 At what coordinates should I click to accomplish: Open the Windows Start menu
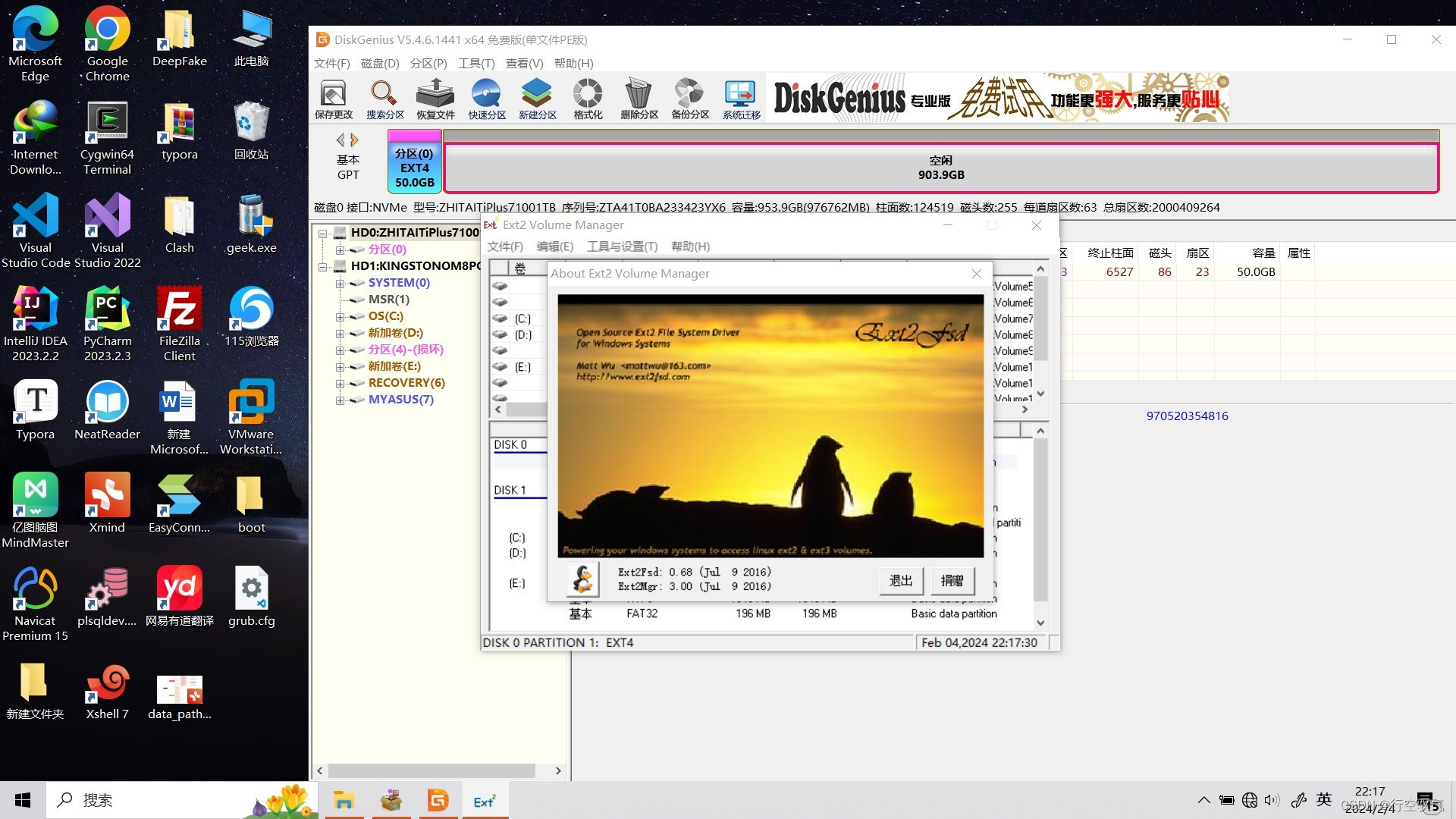click(23, 801)
